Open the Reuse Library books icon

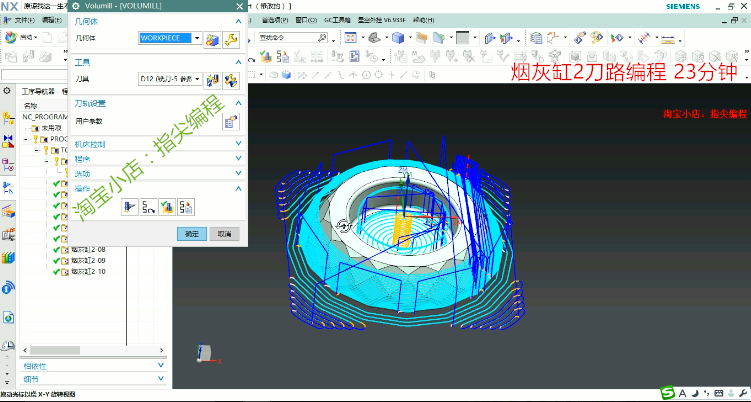click(8, 258)
